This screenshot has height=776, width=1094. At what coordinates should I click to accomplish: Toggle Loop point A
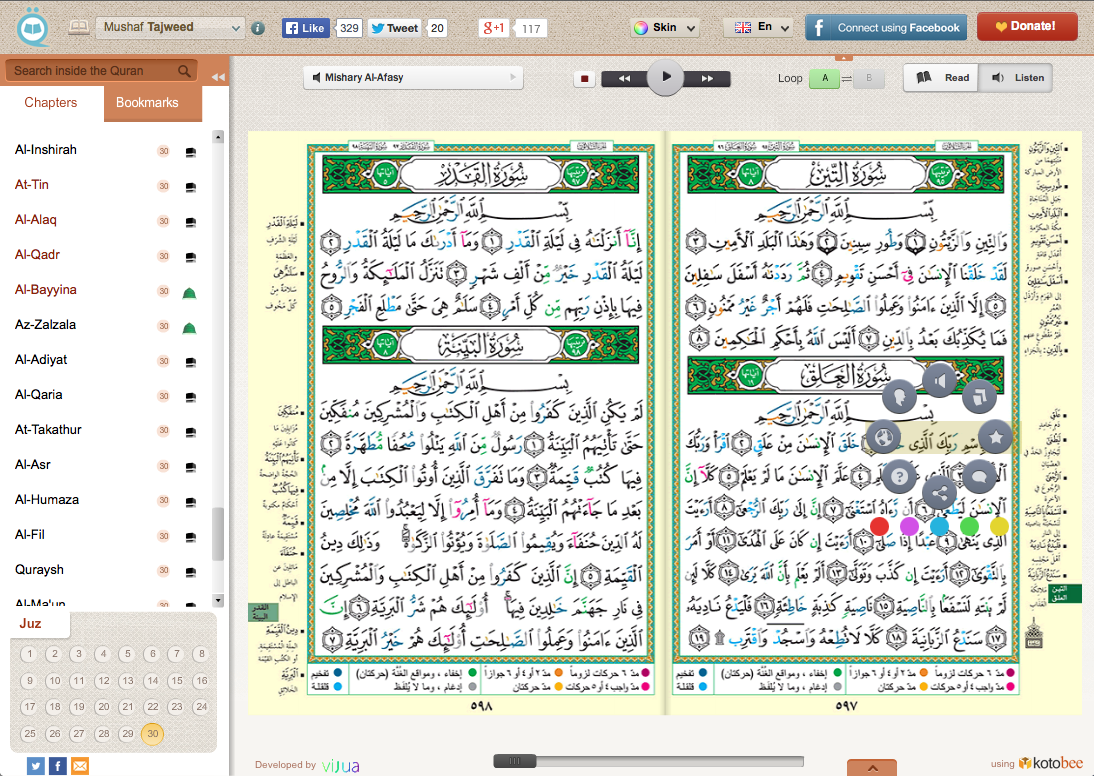point(825,78)
